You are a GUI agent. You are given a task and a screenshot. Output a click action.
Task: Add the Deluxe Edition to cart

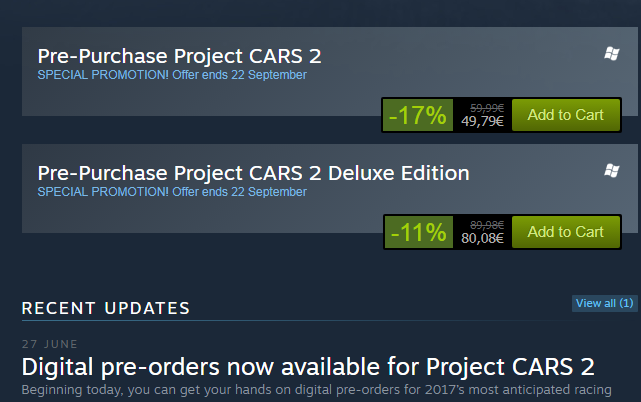click(x=565, y=232)
